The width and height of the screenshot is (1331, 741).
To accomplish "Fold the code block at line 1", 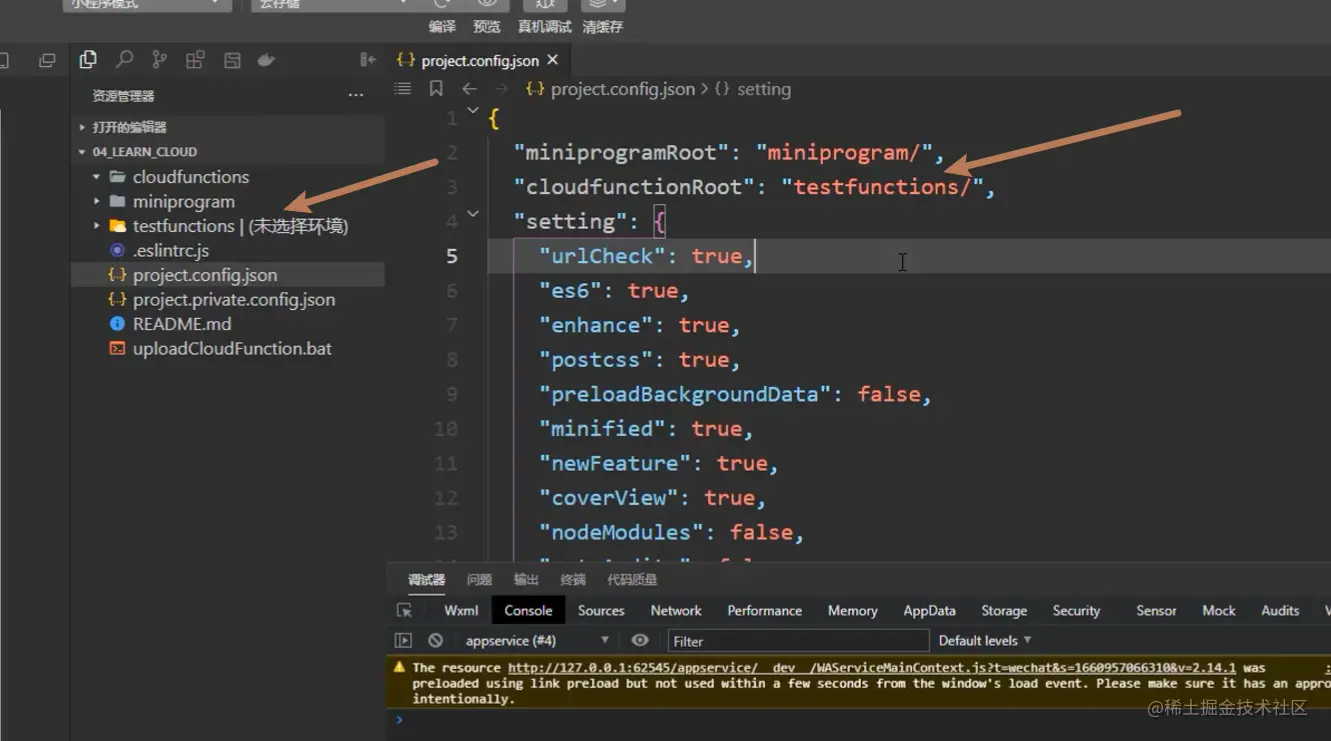I will (x=473, y=111).
